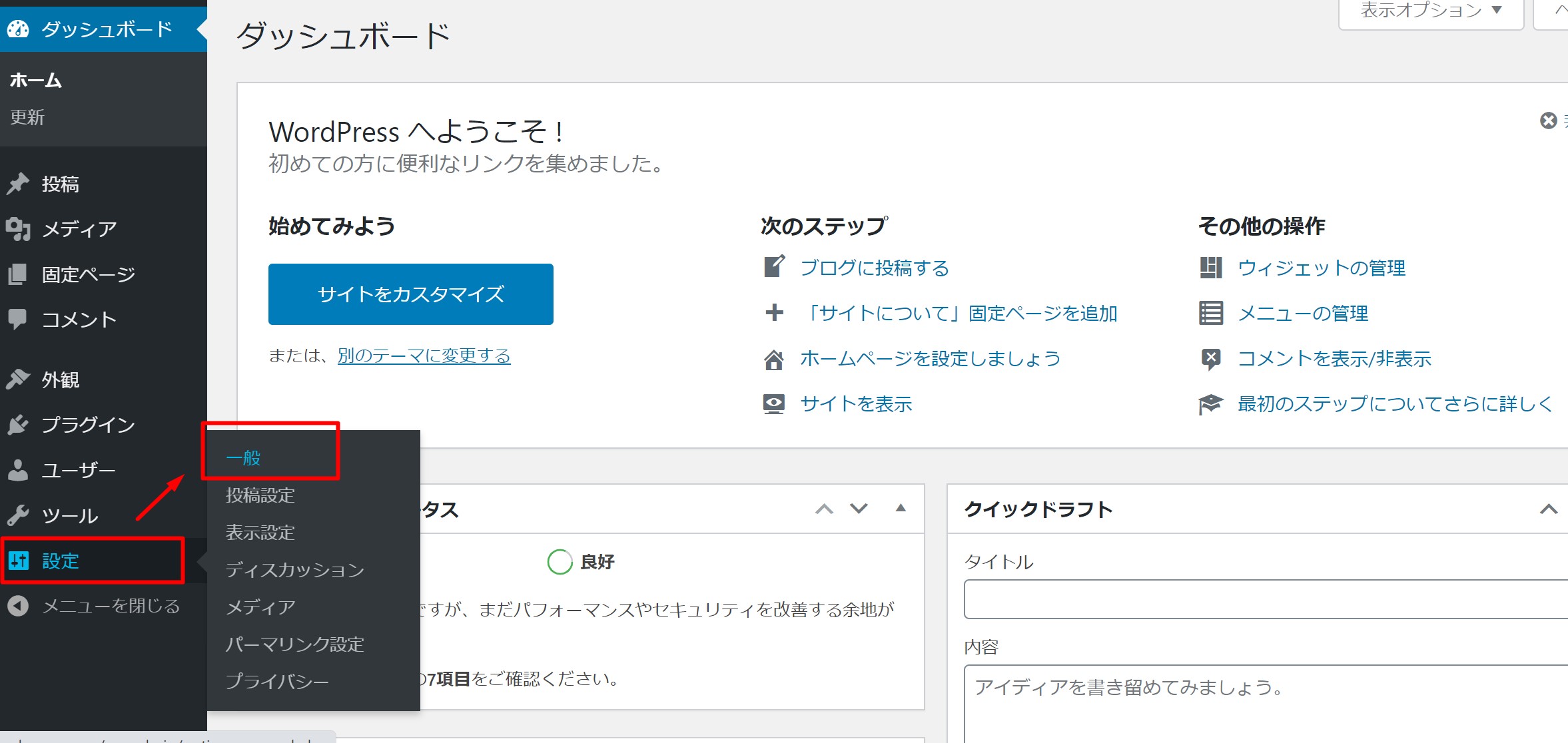Click the Dashboard gauge icon in sidebar
The width and height of the screenshot is (1568, 743).
click(x=18, y=29)
